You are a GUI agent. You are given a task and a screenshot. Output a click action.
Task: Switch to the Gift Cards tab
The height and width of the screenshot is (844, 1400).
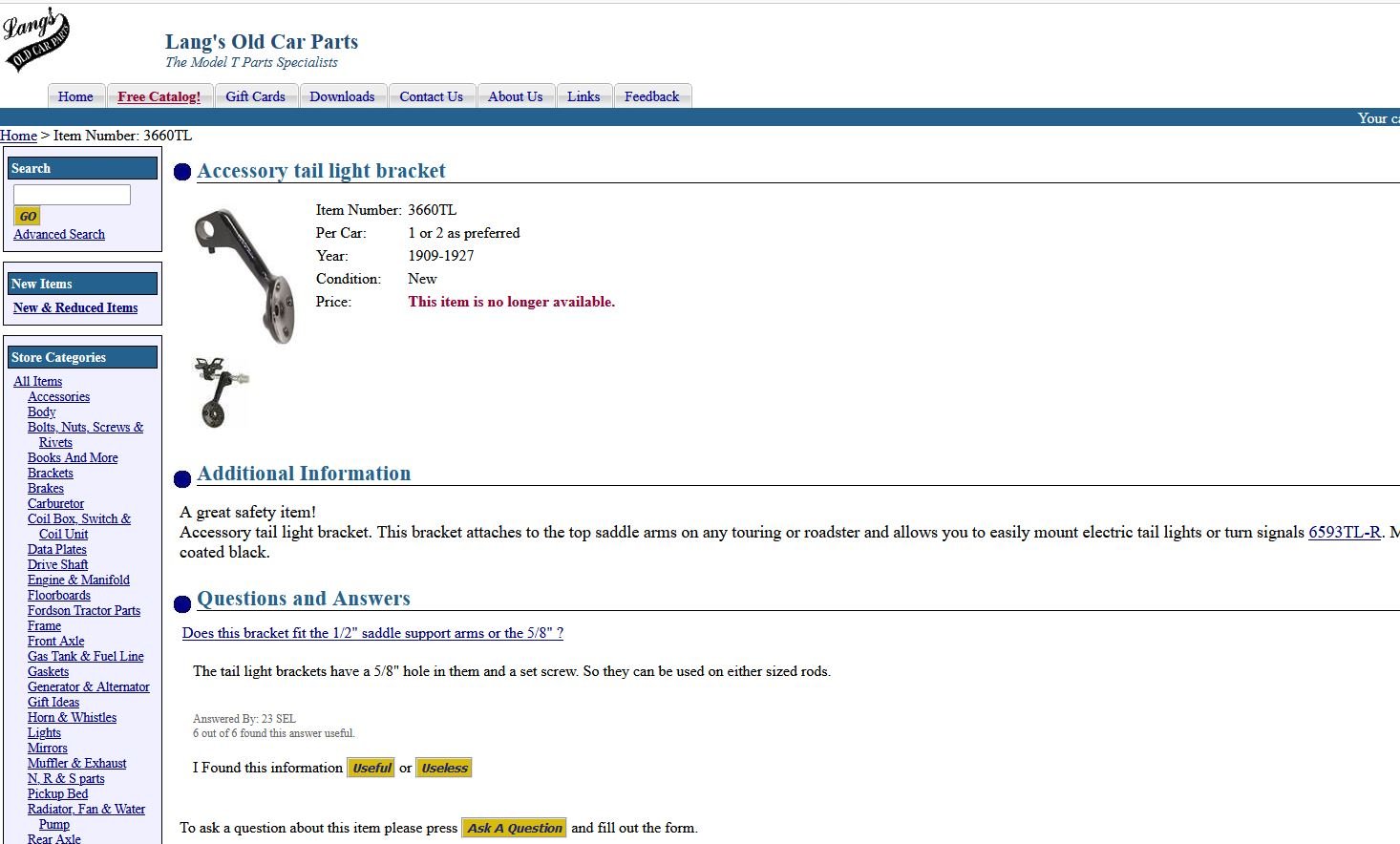tap(255, 96)
